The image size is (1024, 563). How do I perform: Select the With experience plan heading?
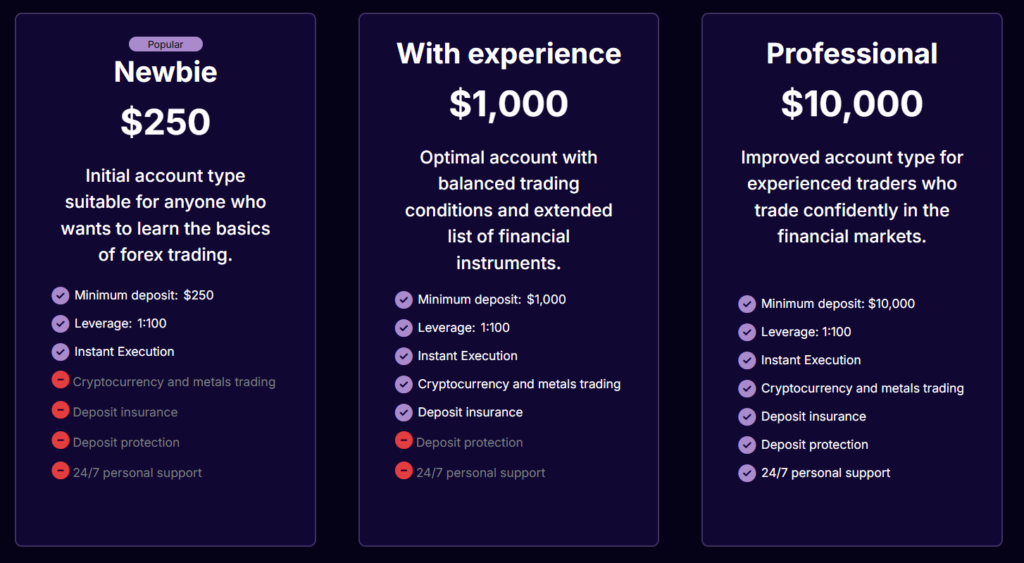509,53
